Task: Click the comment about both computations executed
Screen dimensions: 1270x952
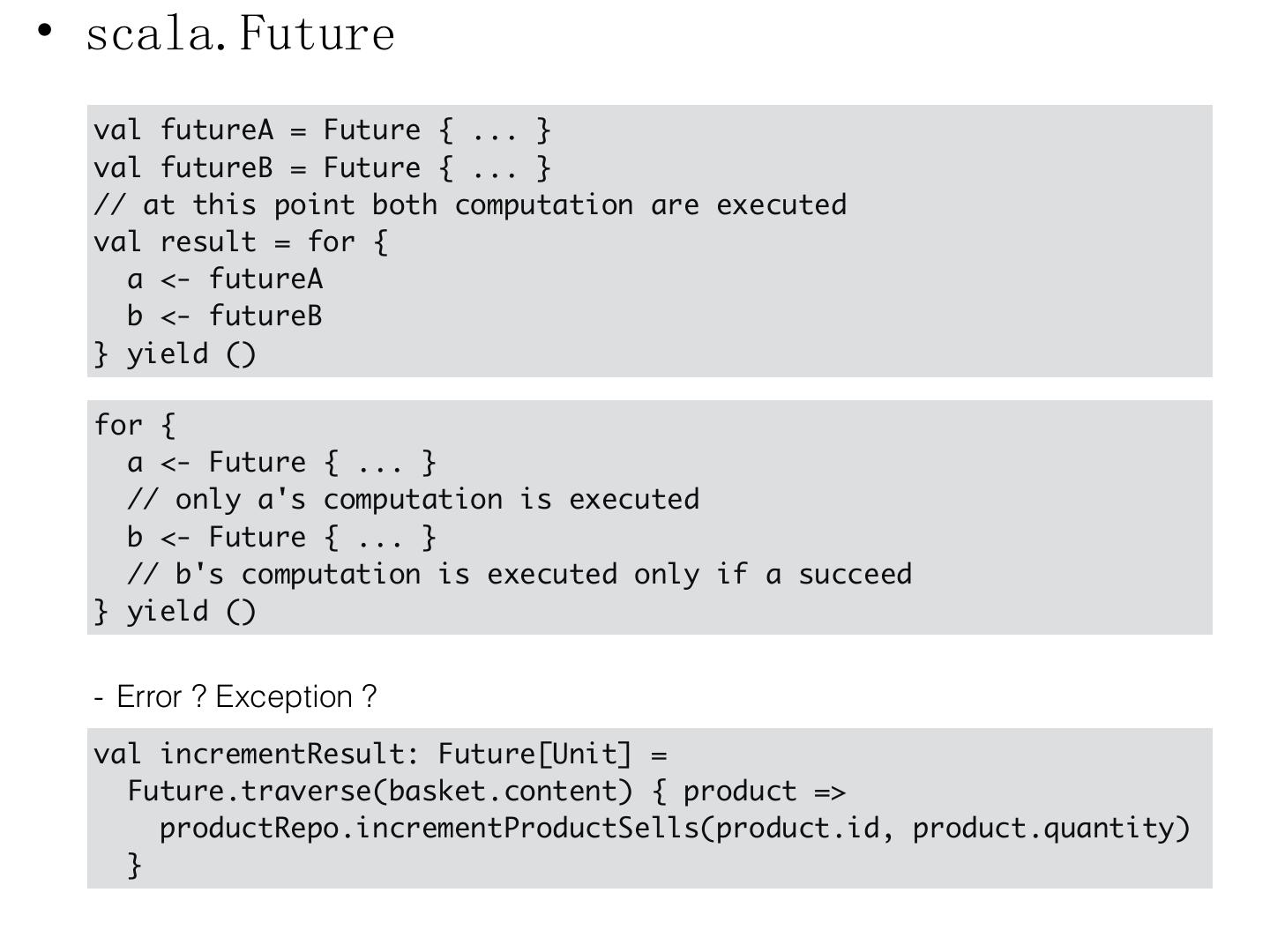Action: pos(470,205)
